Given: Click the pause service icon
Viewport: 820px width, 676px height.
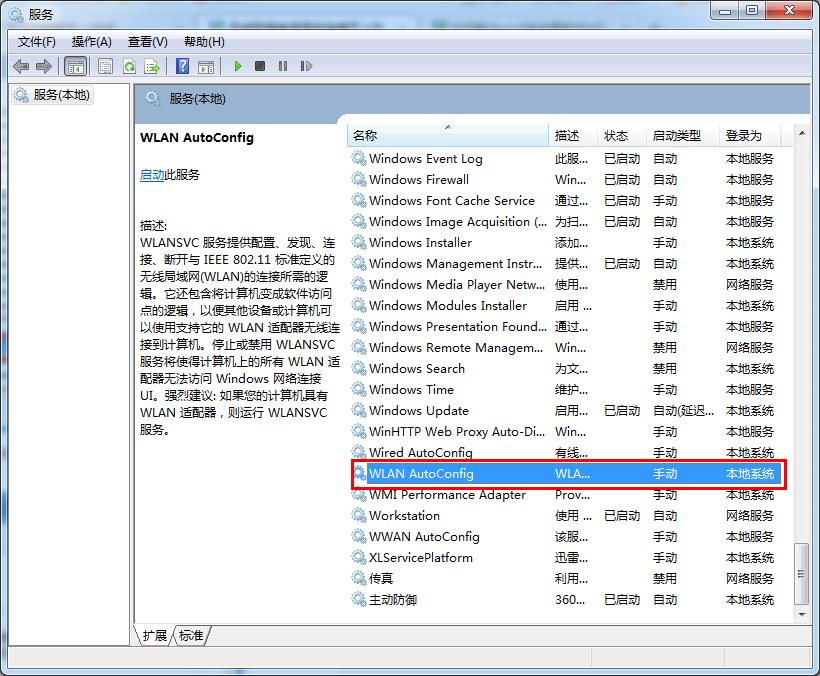Looking at the screenshot, I should (283, 66).
